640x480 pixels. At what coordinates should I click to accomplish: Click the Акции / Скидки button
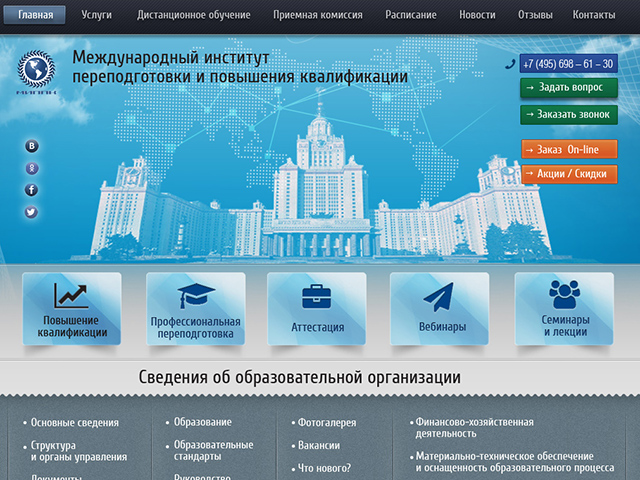569,174
